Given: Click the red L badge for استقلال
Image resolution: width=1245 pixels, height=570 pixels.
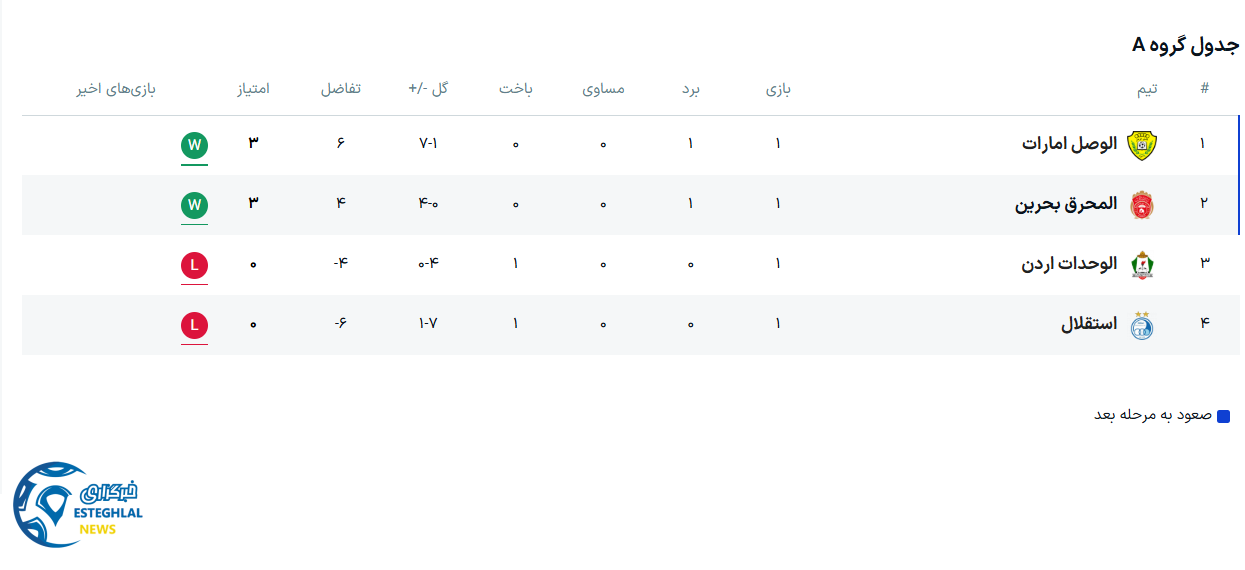Looking at the screenshot, I should 194,326.
